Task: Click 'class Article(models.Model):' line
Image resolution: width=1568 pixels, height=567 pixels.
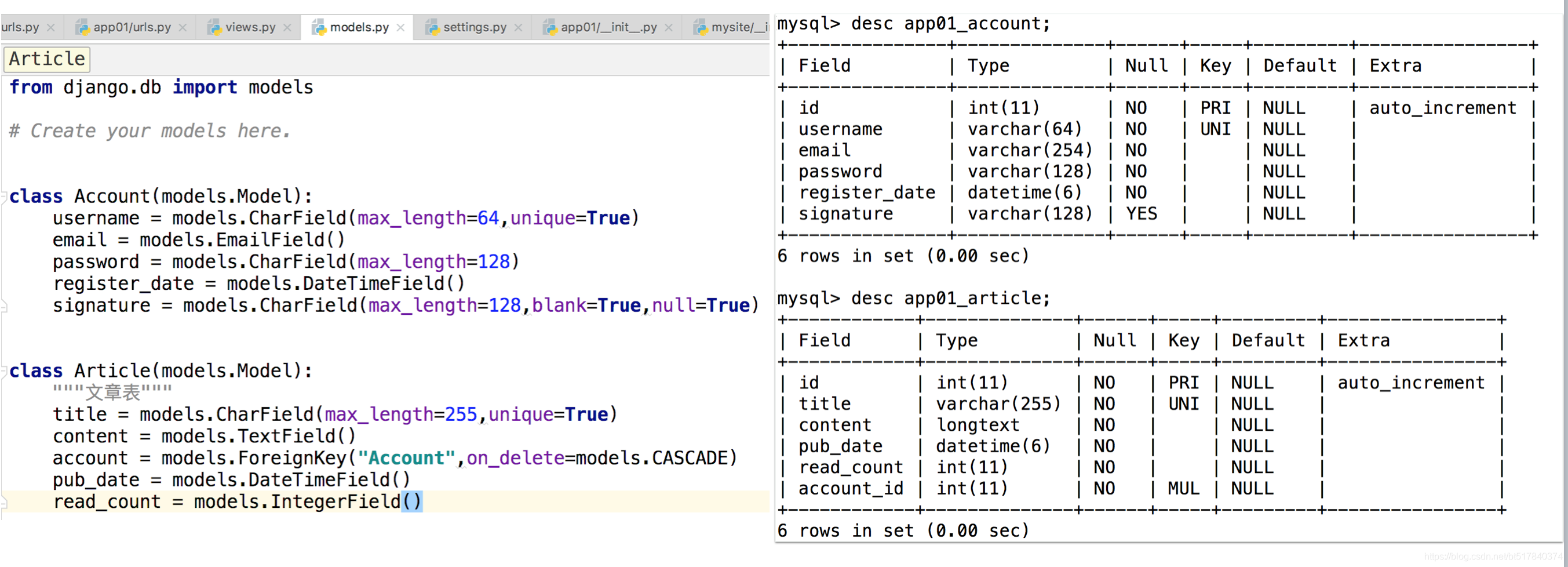Action: 161,372
